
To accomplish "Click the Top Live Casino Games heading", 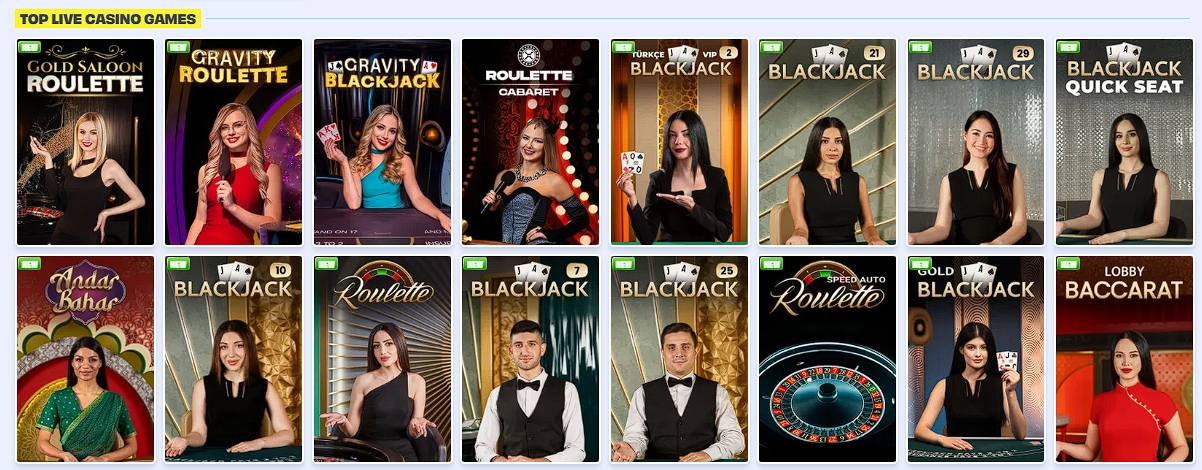I will [106, 18].
